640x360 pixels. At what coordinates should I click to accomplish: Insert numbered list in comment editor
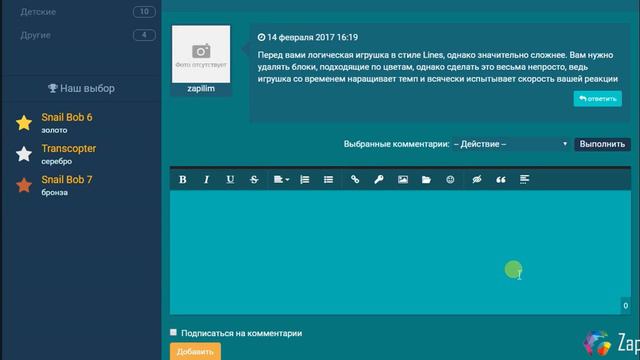click(x=304, y=180)
